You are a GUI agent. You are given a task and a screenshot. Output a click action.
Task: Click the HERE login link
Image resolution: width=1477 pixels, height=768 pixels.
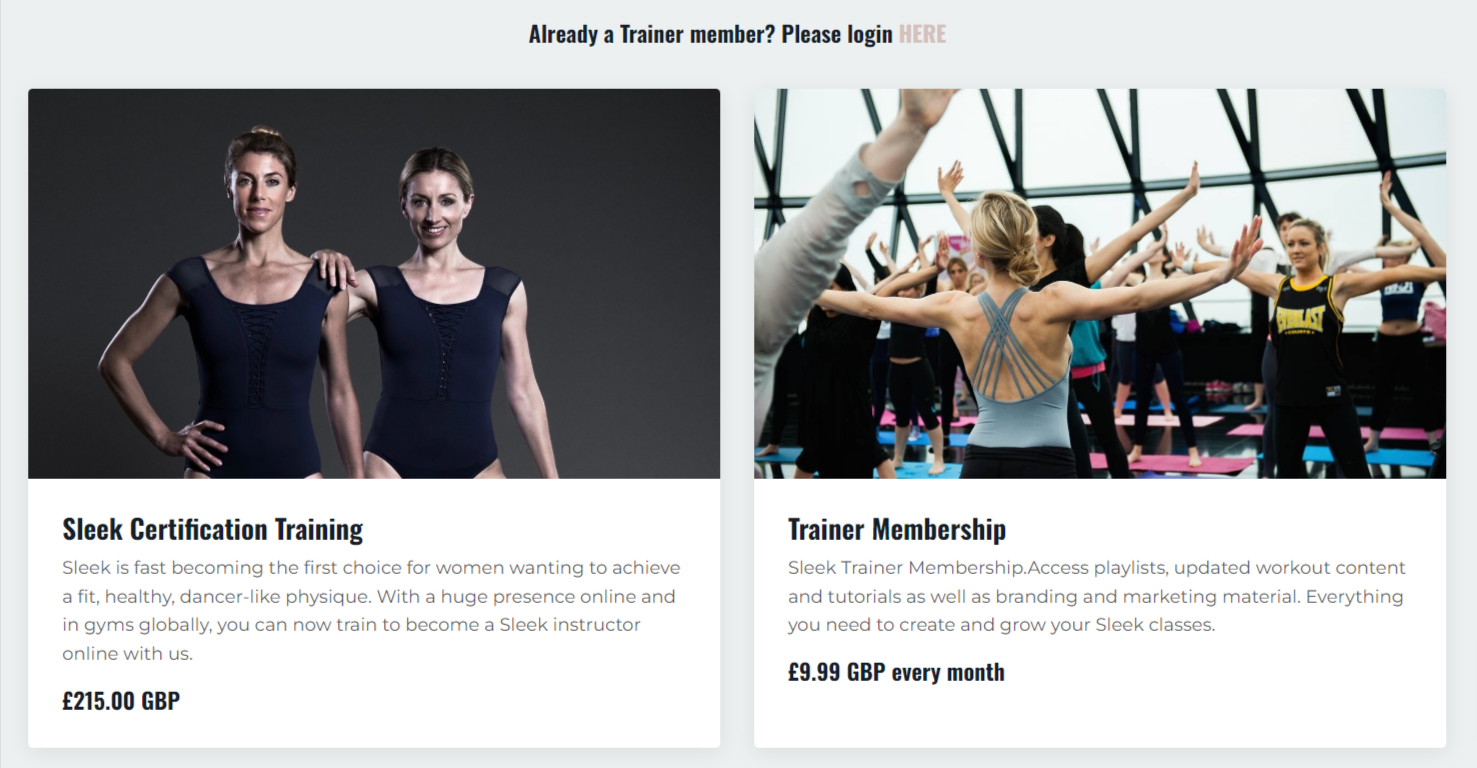(922, 34)
